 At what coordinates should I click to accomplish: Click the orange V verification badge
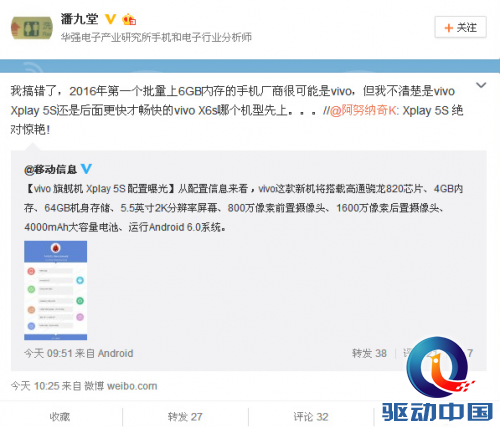(x=111, y=19)
